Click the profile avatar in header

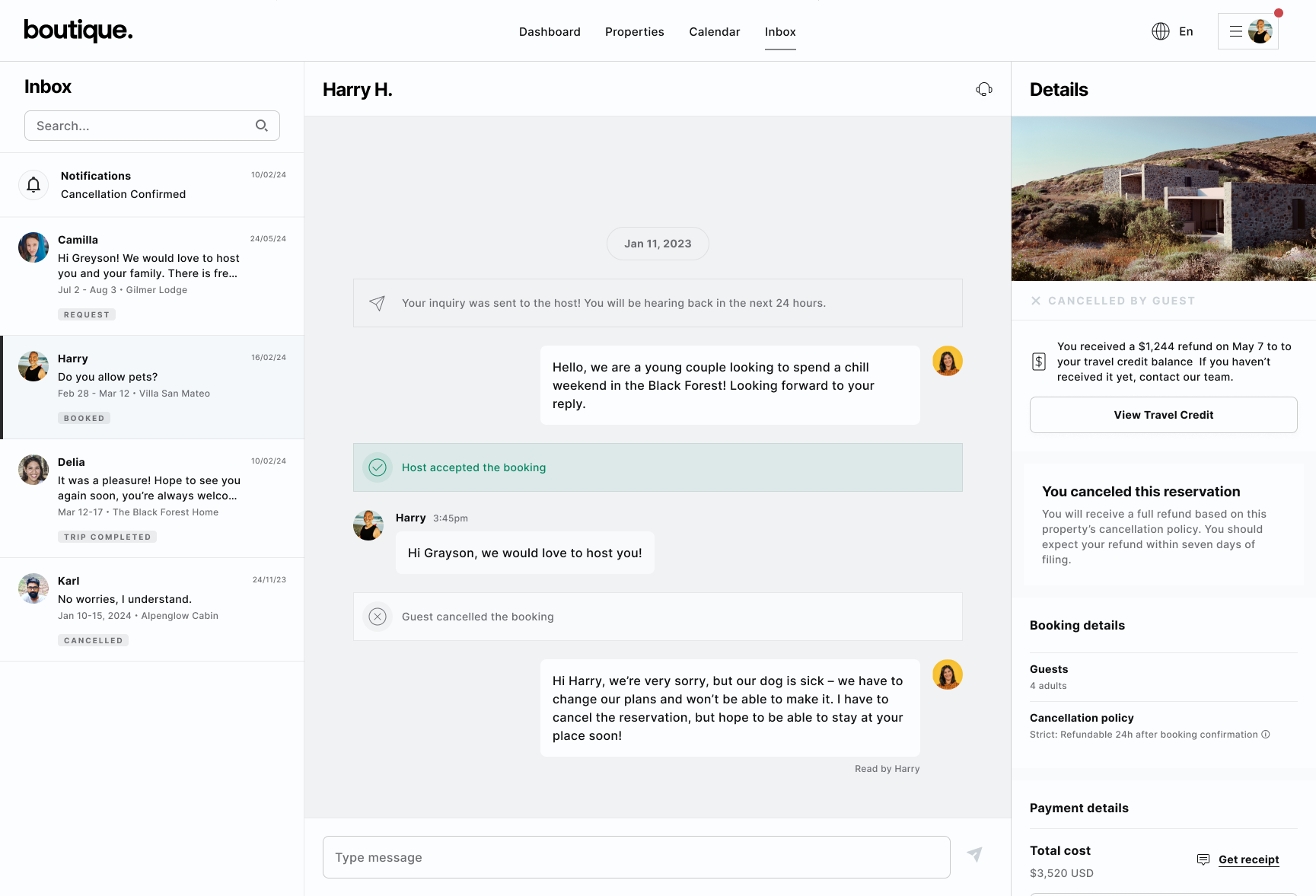(1260, 31)
